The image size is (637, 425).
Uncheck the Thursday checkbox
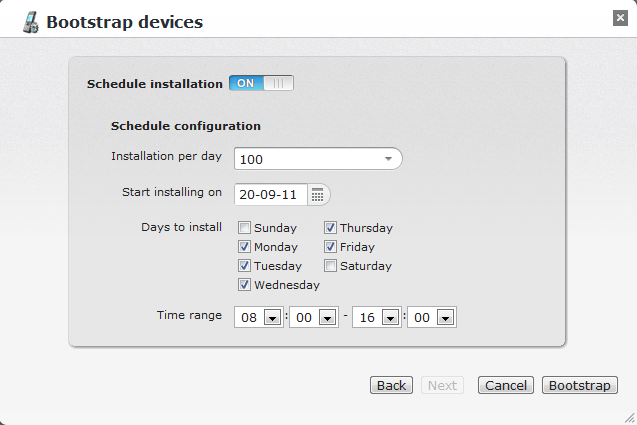click(x=331, y=228)
